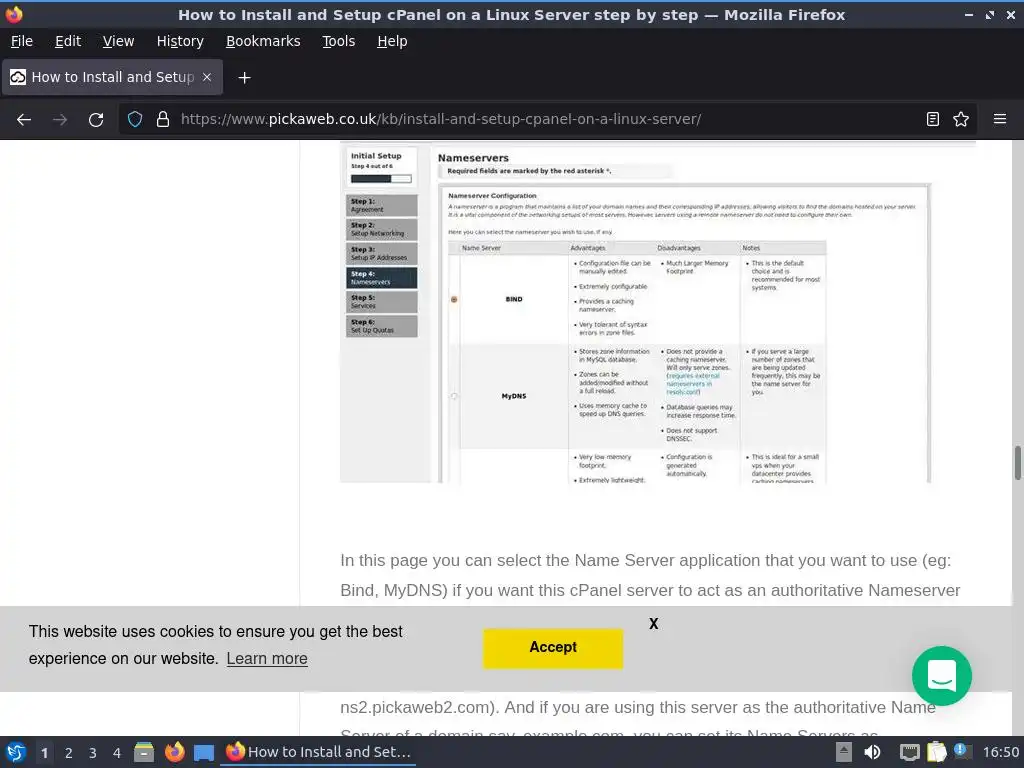
Task: Click the removable media tray icon
Action: [x=844, y=752]
